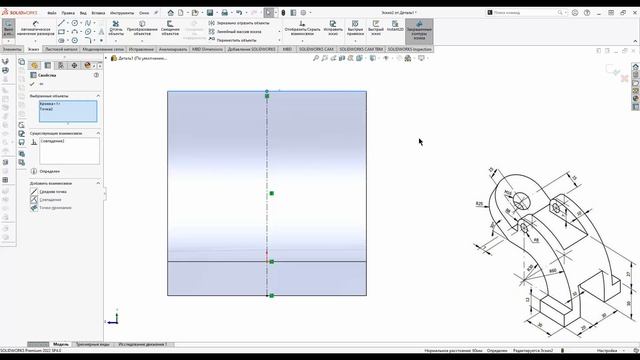640x360 pixels.
Task: Add the Coincident relation
Action: (46, 200)
